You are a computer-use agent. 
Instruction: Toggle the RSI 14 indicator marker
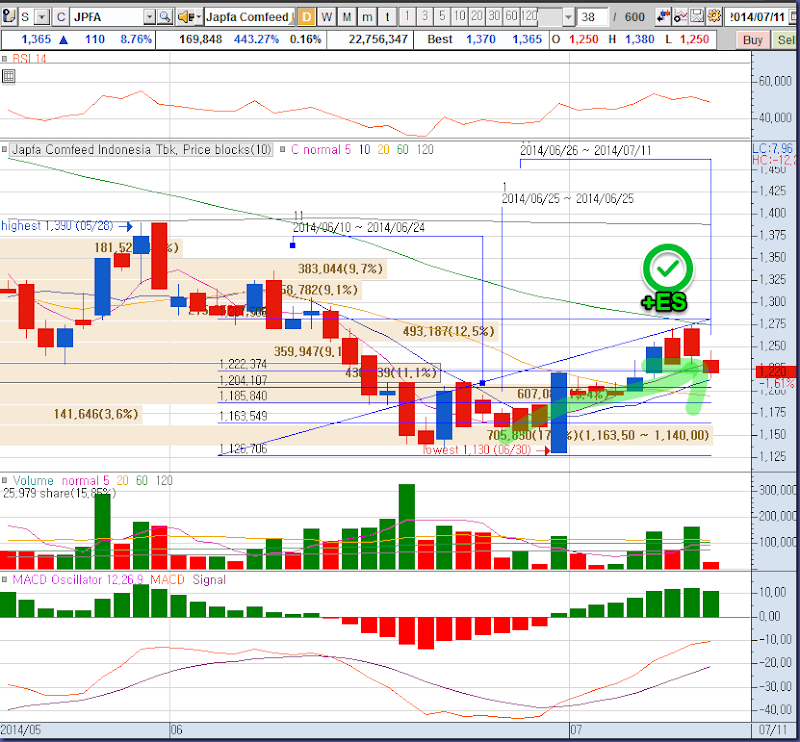click(x=4, y=59)
